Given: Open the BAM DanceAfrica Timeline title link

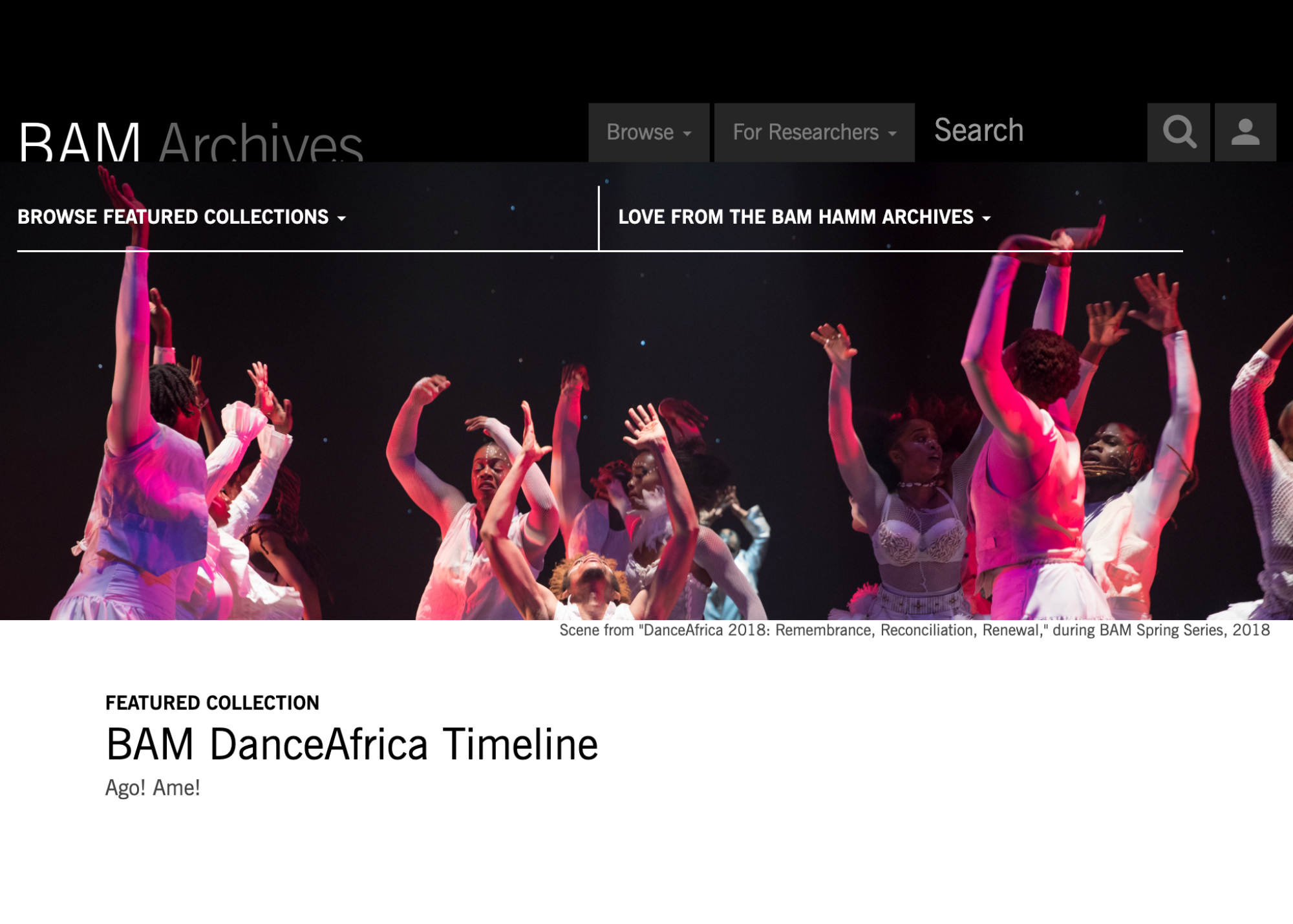Looking at the screenshot, I should pos(352,744).
